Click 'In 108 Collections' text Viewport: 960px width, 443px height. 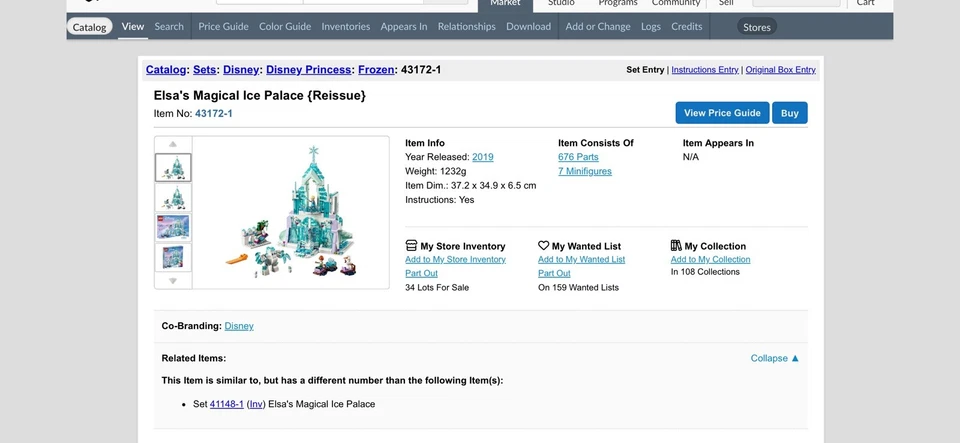click(705, 272)
